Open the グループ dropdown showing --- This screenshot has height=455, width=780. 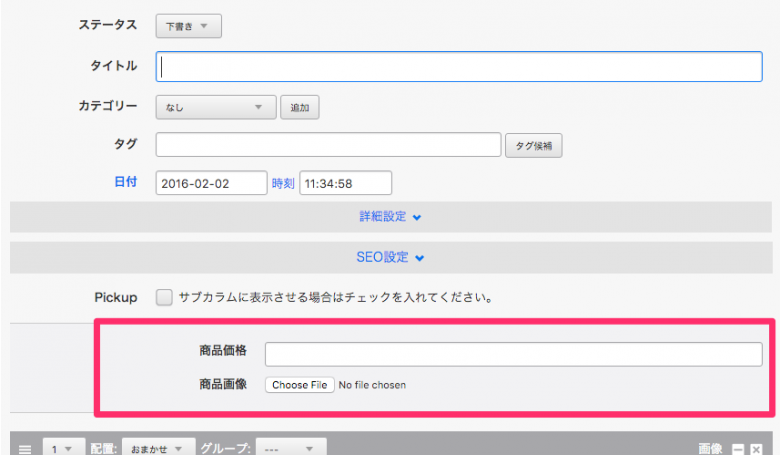(x=291, y=448)
